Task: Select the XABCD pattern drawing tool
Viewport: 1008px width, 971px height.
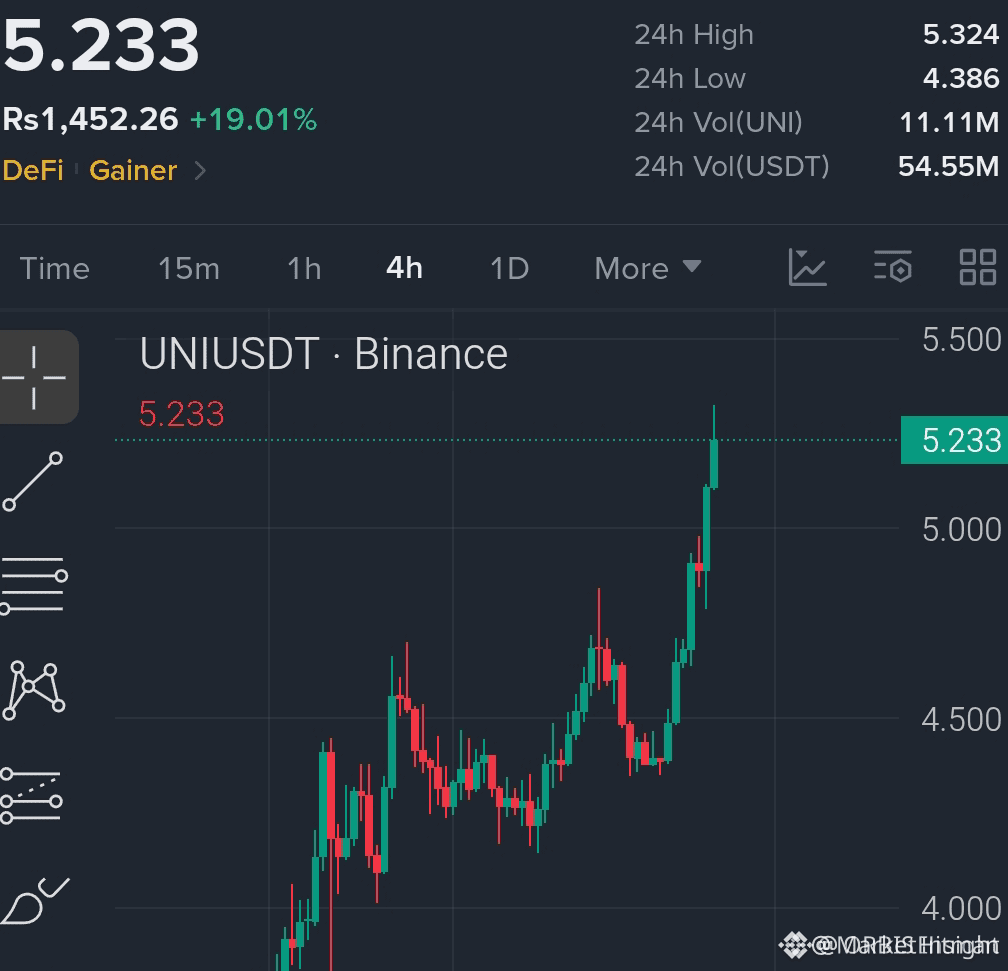Action: point(33,690)
